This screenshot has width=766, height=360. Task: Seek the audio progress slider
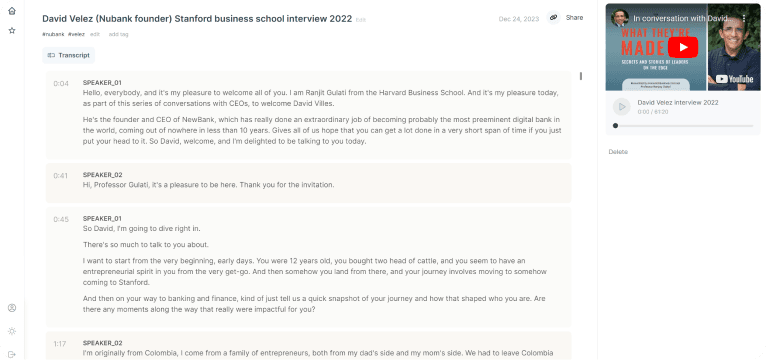coord(683,126)
